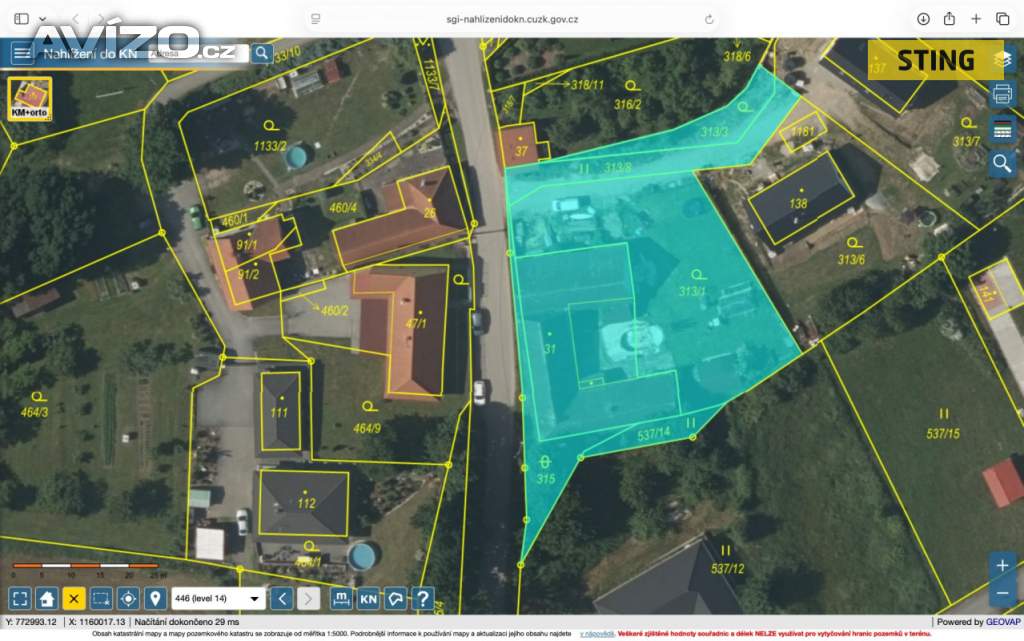Go to previous map view arrow
This screenshot has height=641, width=1024.
pos(282,598)
